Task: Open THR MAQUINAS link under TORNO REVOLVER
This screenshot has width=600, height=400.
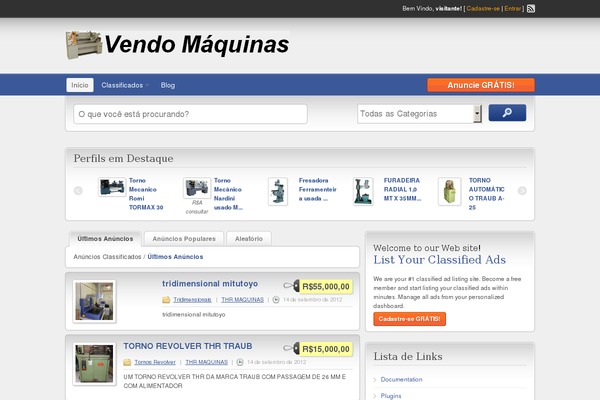Action: click(207, 362)
